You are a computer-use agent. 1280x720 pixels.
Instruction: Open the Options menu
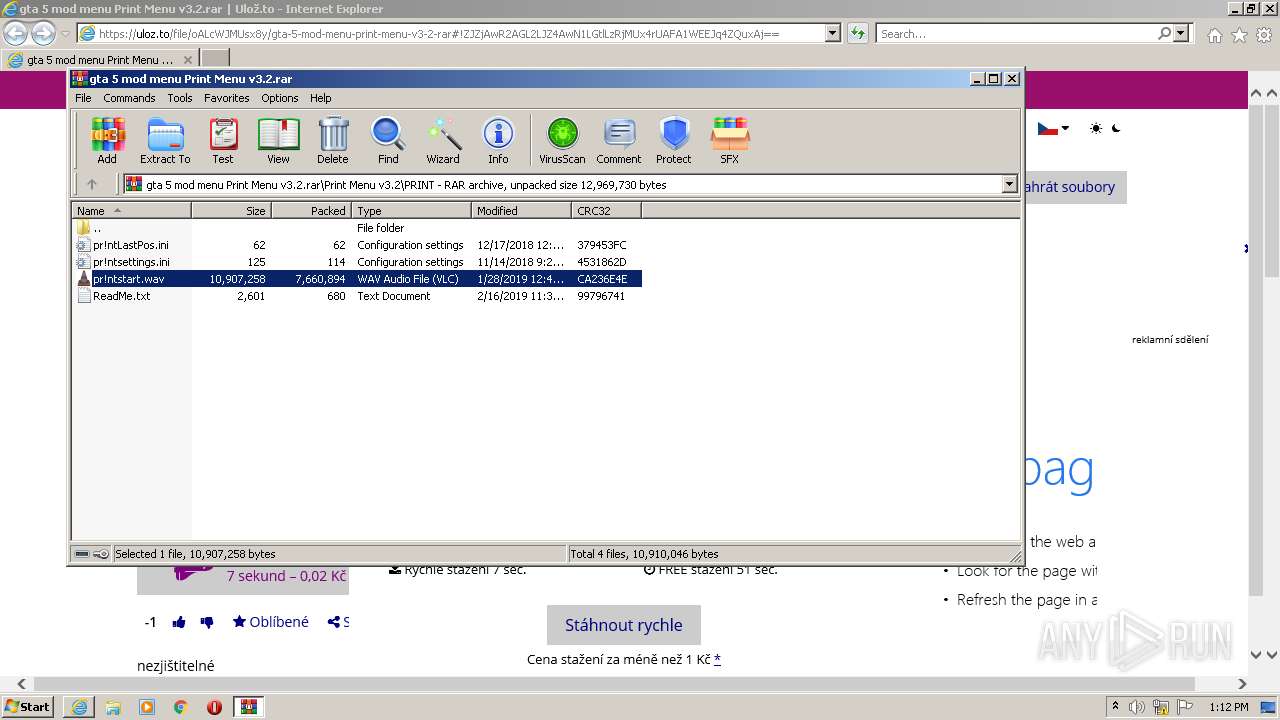pos(280,98)
